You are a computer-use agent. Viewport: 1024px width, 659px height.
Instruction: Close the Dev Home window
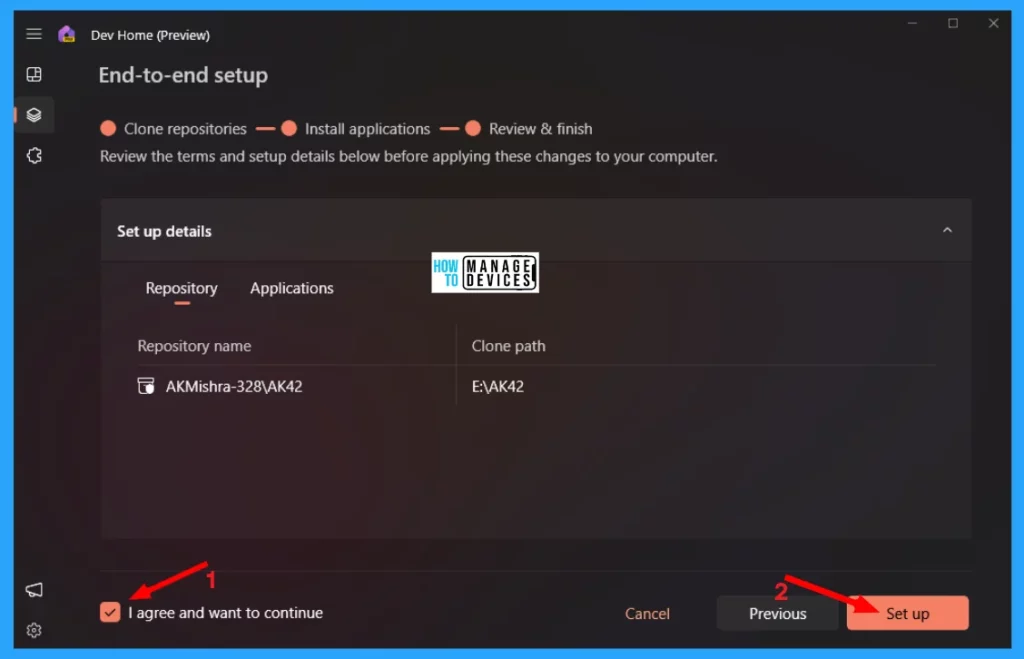tap(993, 24)
